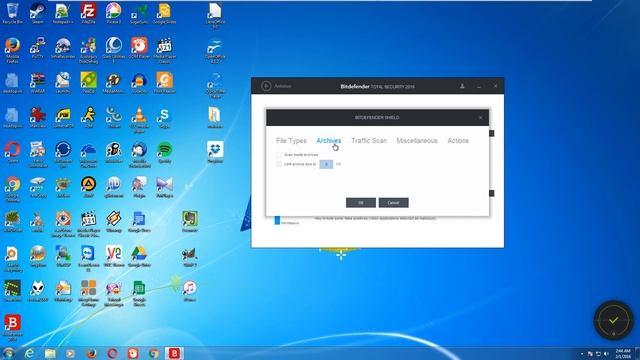Open the Dropbox desktop icon
The image size is (640, 360).
[215, 152]
